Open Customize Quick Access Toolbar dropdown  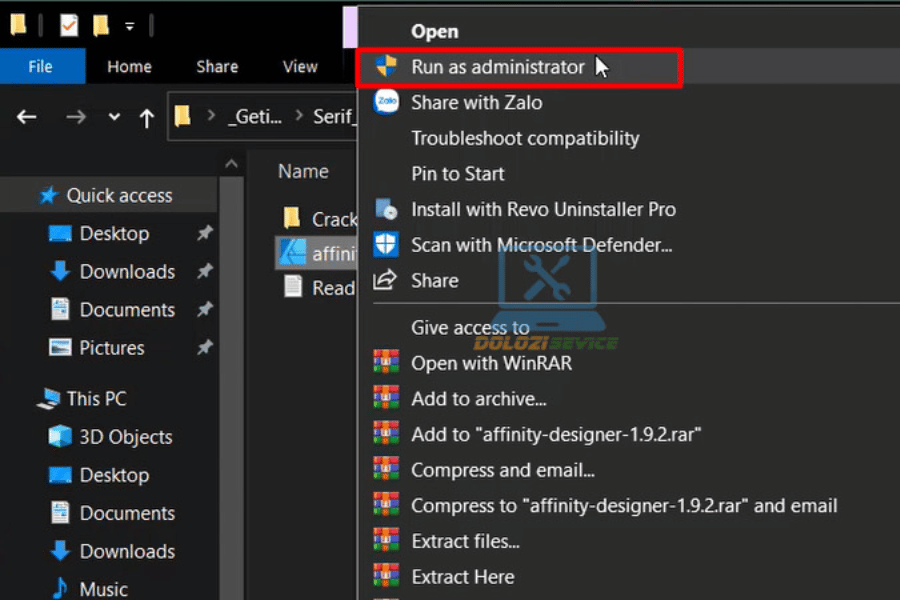click(130, 27)
